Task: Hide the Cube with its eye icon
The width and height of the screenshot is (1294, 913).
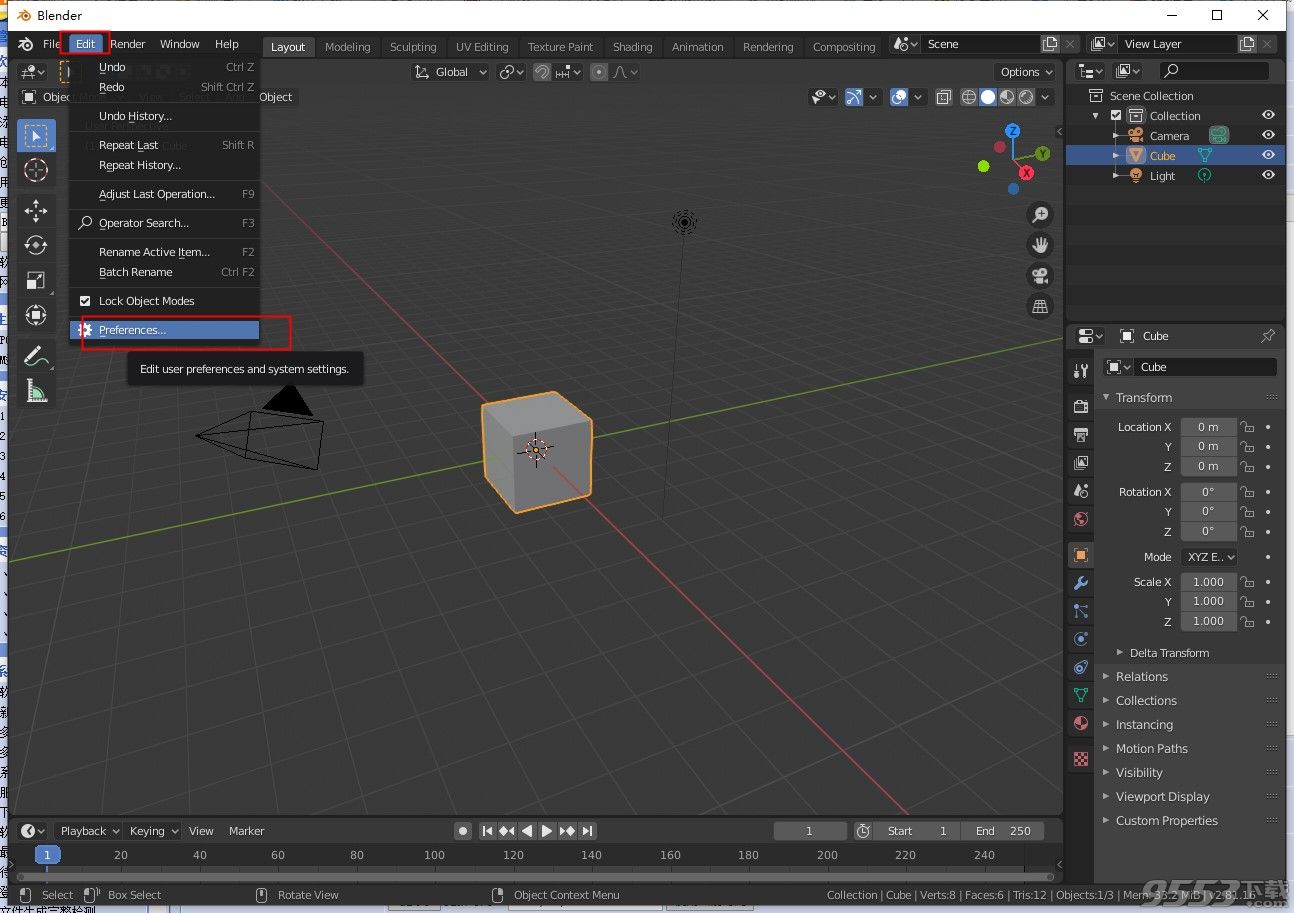Action: [1268, 155]
